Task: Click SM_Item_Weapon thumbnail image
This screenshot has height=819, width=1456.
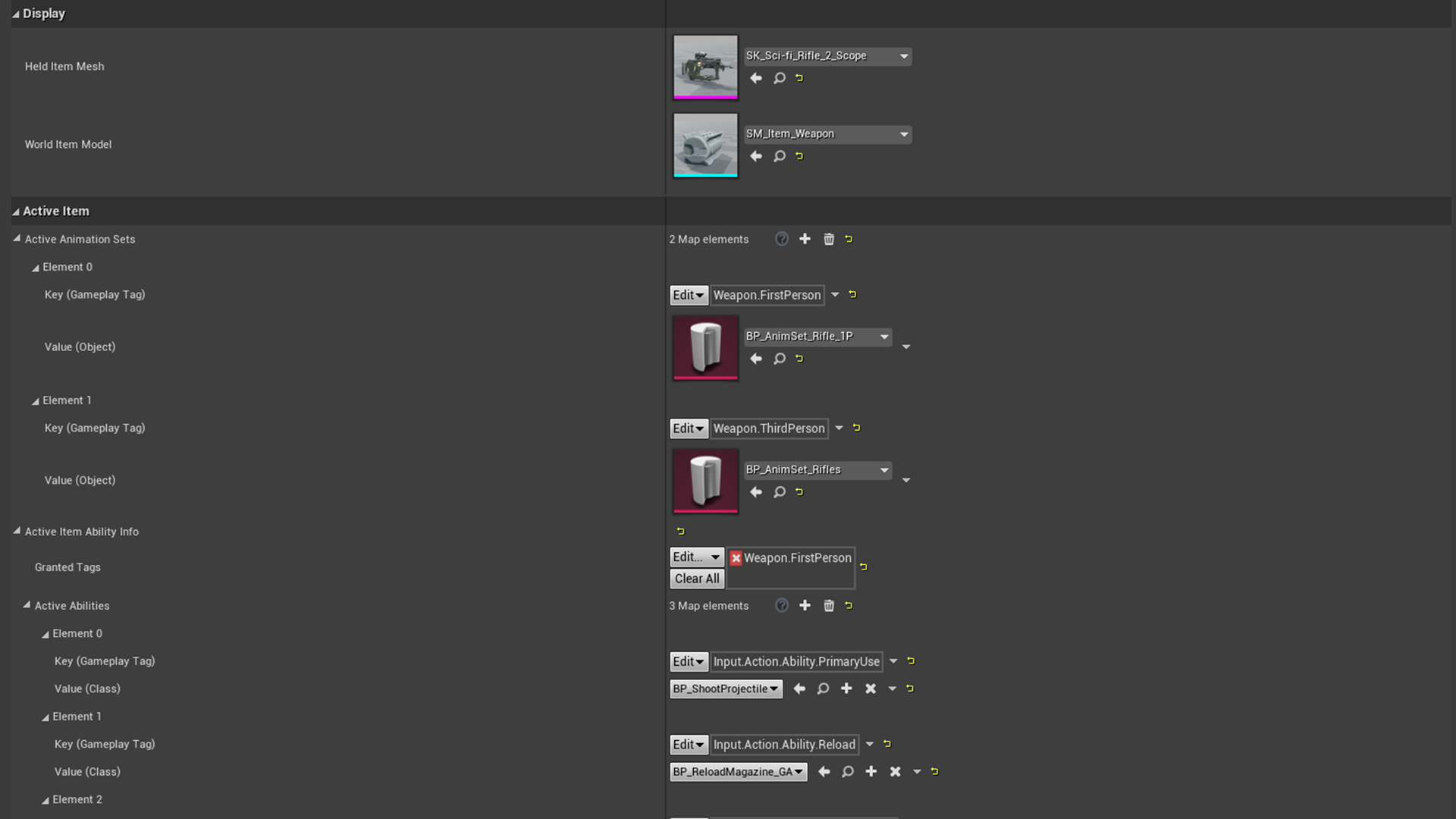Action: [706, 143]
